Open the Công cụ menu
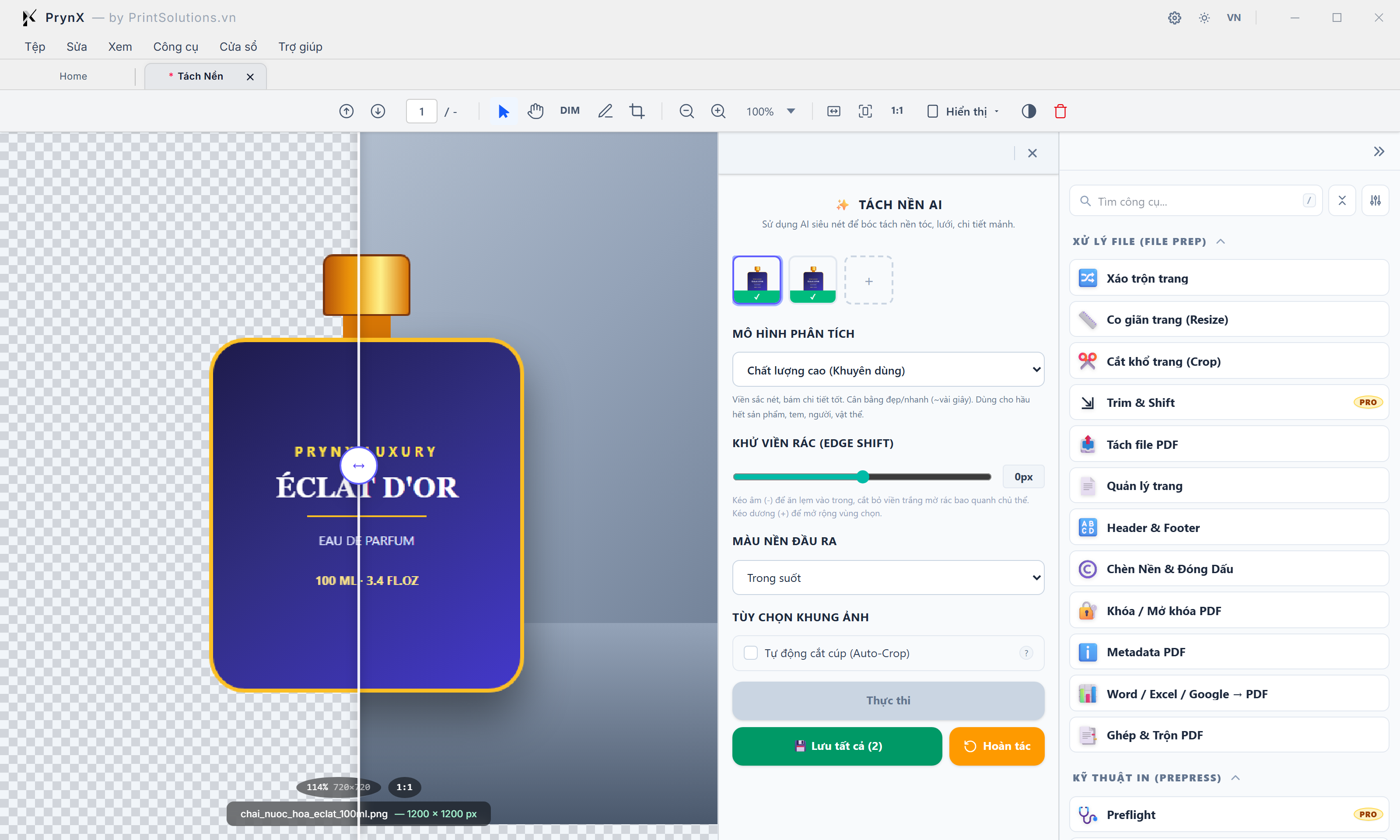Screen dimensions: 1400x840 [x=175, y=46]
